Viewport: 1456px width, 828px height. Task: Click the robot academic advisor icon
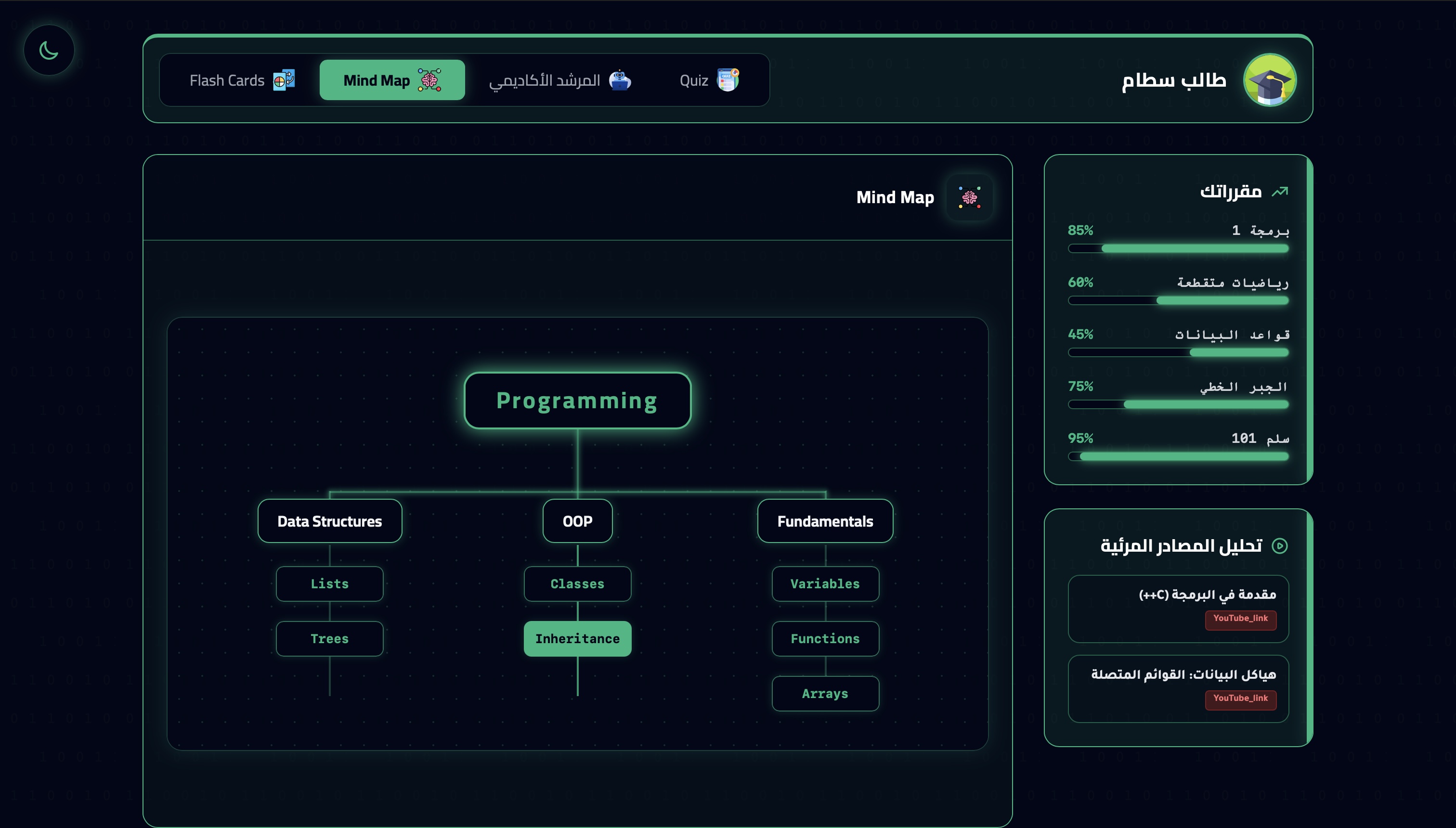point(620,80)
